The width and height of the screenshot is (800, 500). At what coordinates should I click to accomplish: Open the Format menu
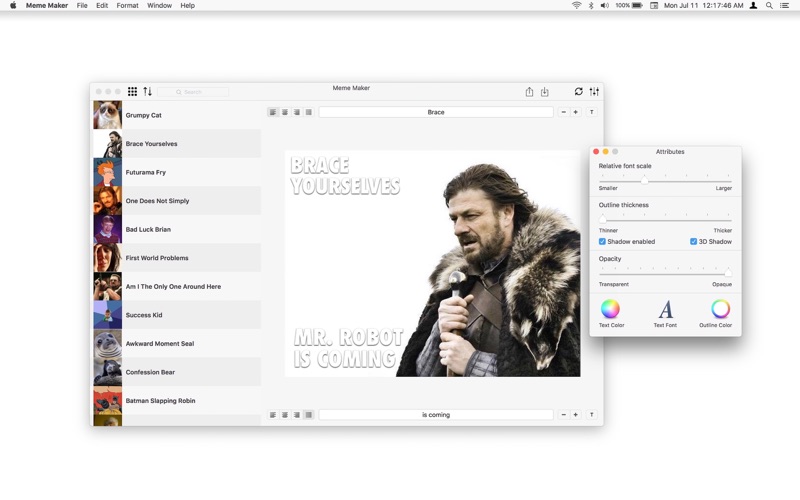pos(128,6)
